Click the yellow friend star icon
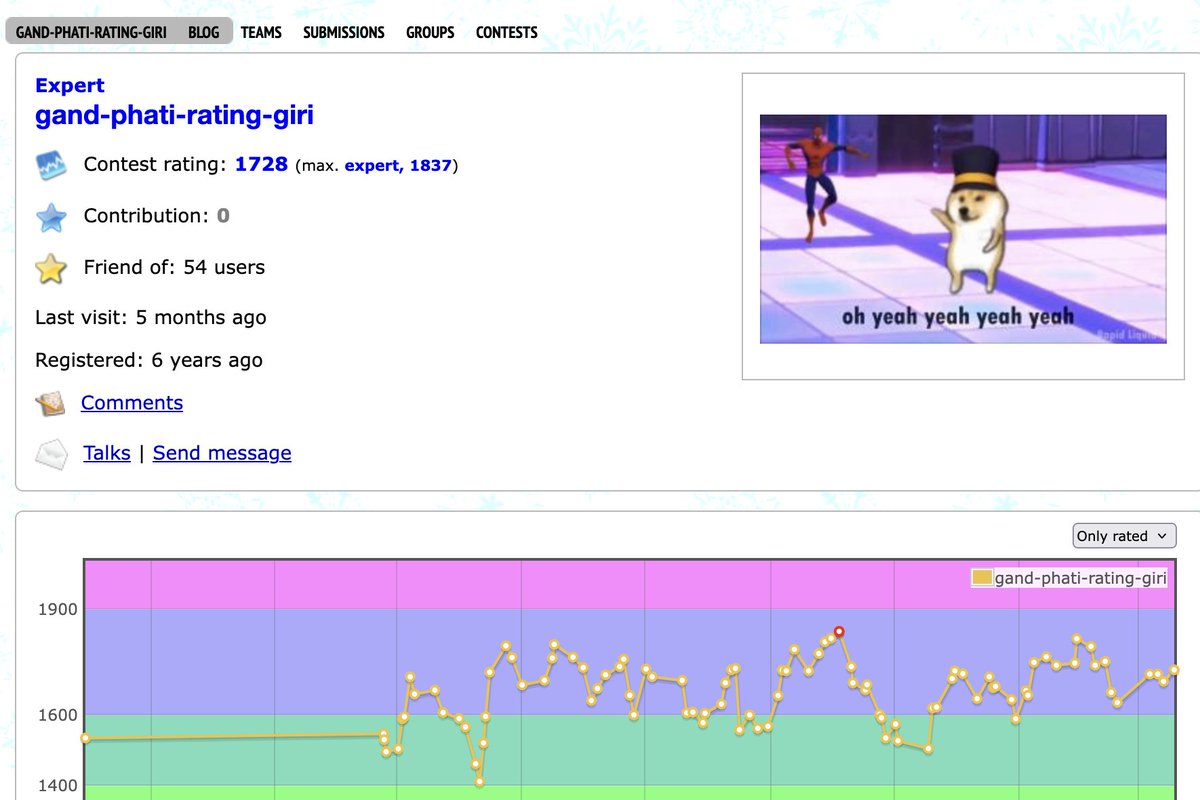The height and width of the screenshot is (800, 1200). [51, 268]
